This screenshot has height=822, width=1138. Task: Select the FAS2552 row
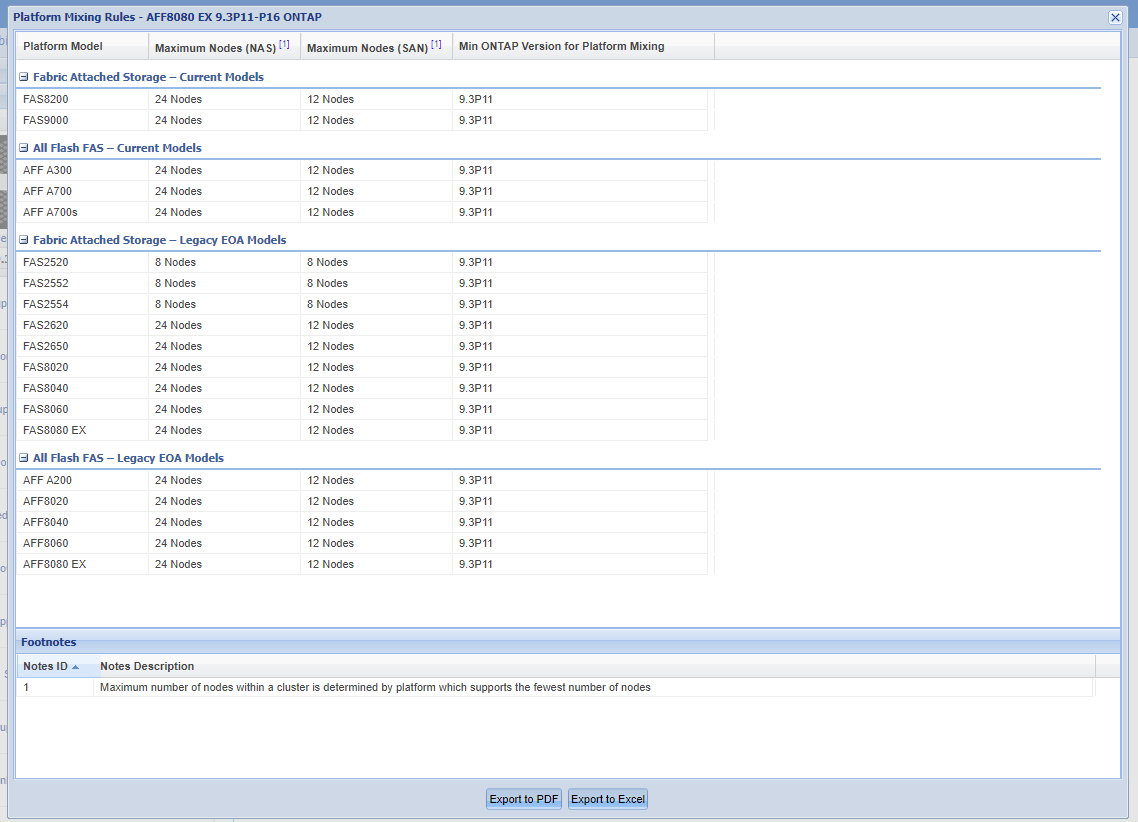(x=361, y=284)
